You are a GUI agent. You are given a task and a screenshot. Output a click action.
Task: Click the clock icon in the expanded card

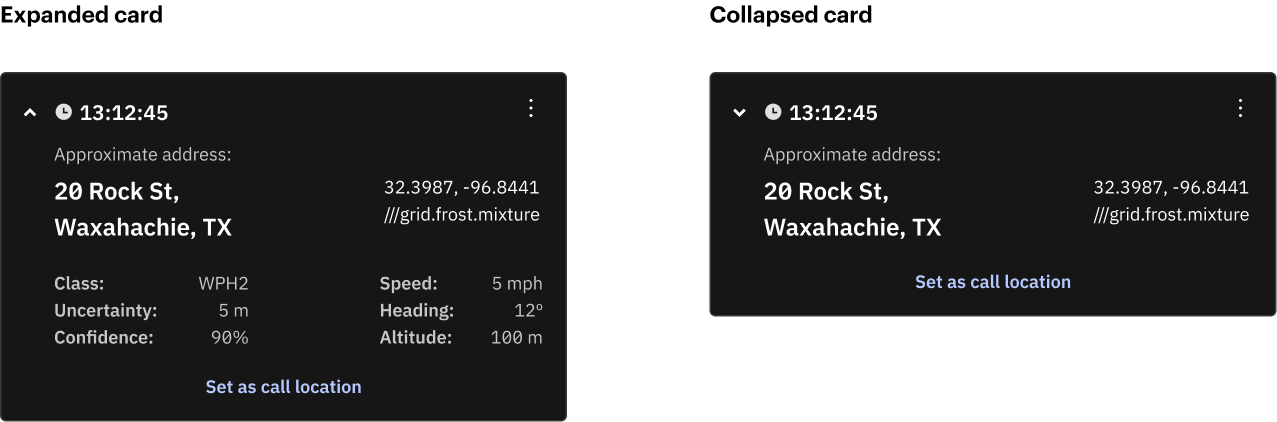point(63,112)
